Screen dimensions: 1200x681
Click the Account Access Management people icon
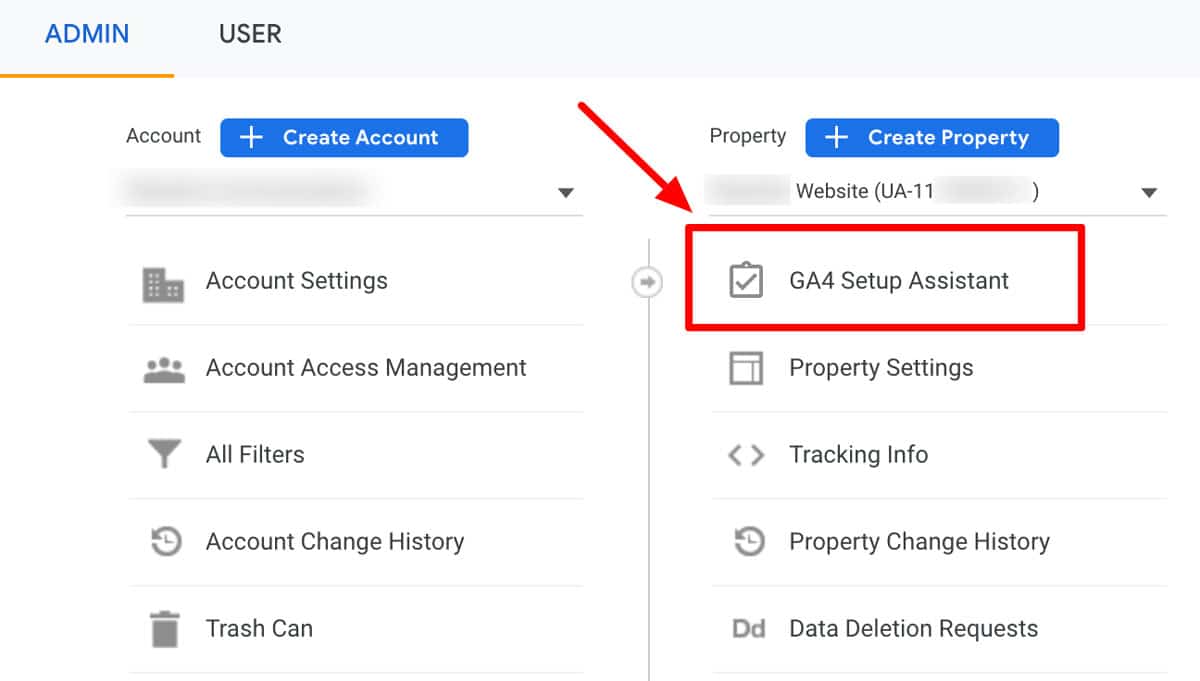click(x=163, y=369)
